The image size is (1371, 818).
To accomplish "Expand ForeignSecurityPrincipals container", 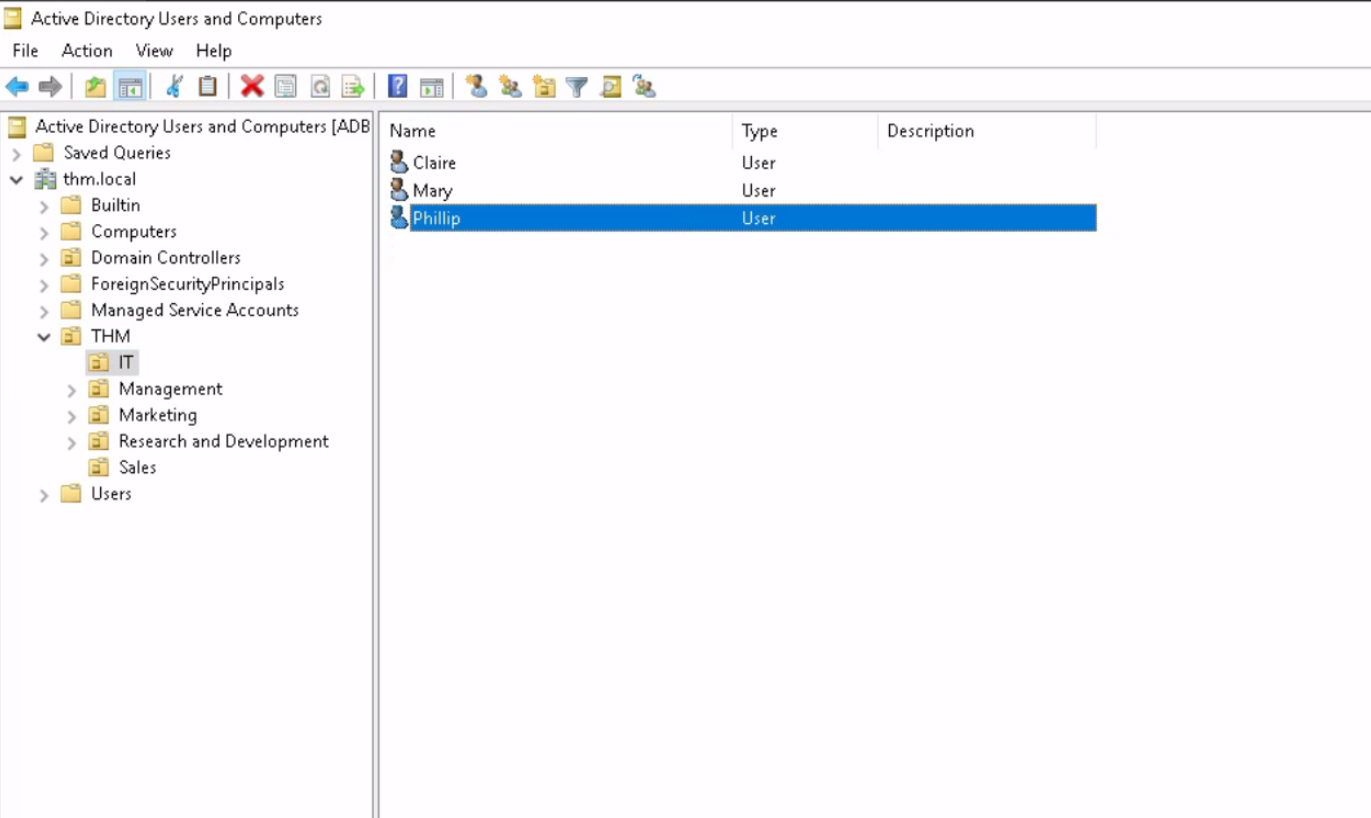I will 44,285.
